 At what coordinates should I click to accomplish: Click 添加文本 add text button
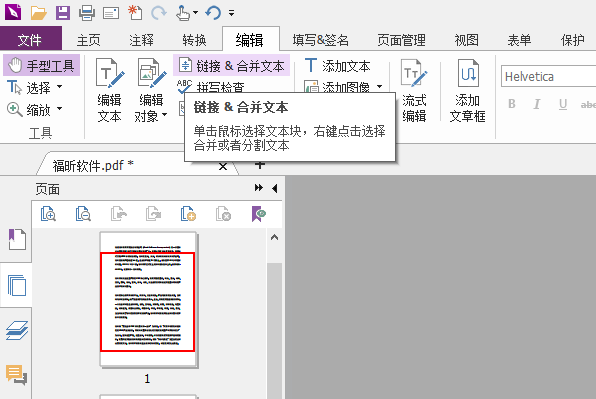338,66
